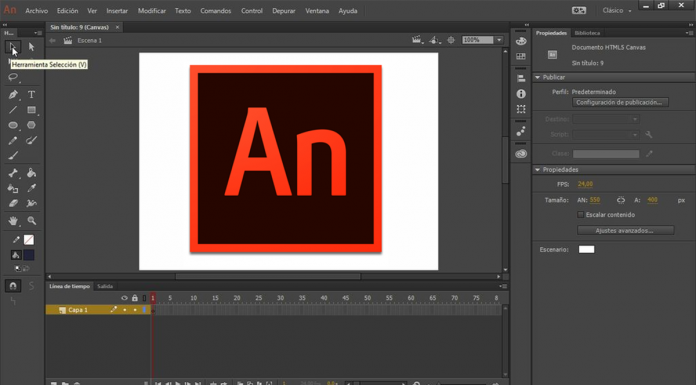Open the Info panel icon
The height and width of the screenshot is (385, 696).
tap(521, 94)
